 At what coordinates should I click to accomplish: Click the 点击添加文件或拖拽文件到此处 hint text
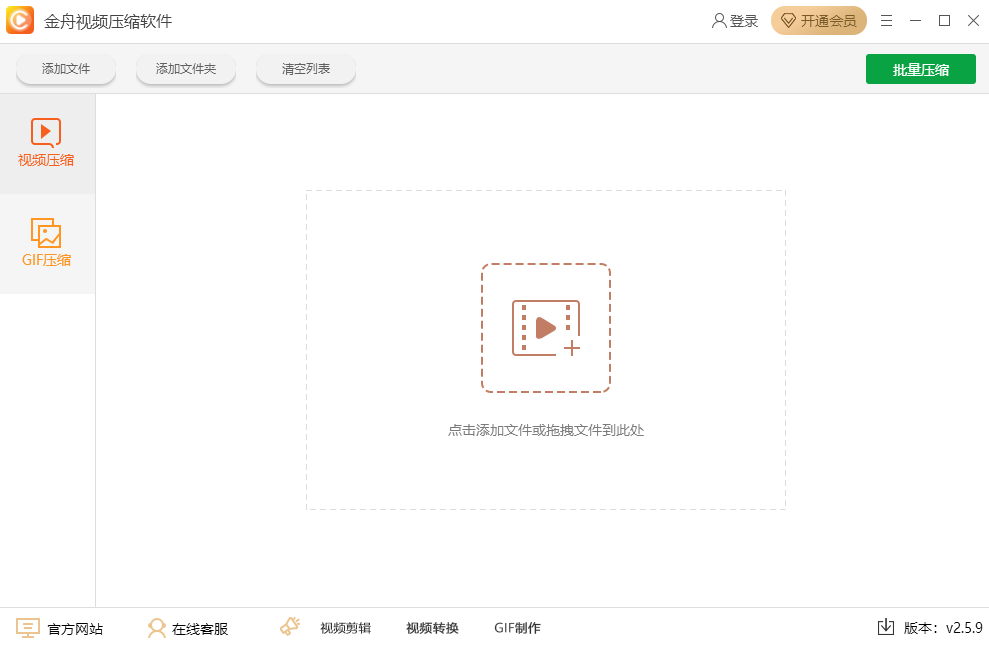pos(545,430)
